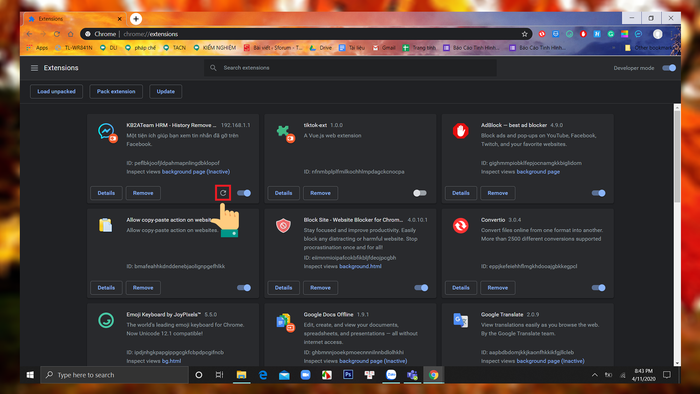
Task: Open the Tài liệu bookmark
Action: pos(352,47)
